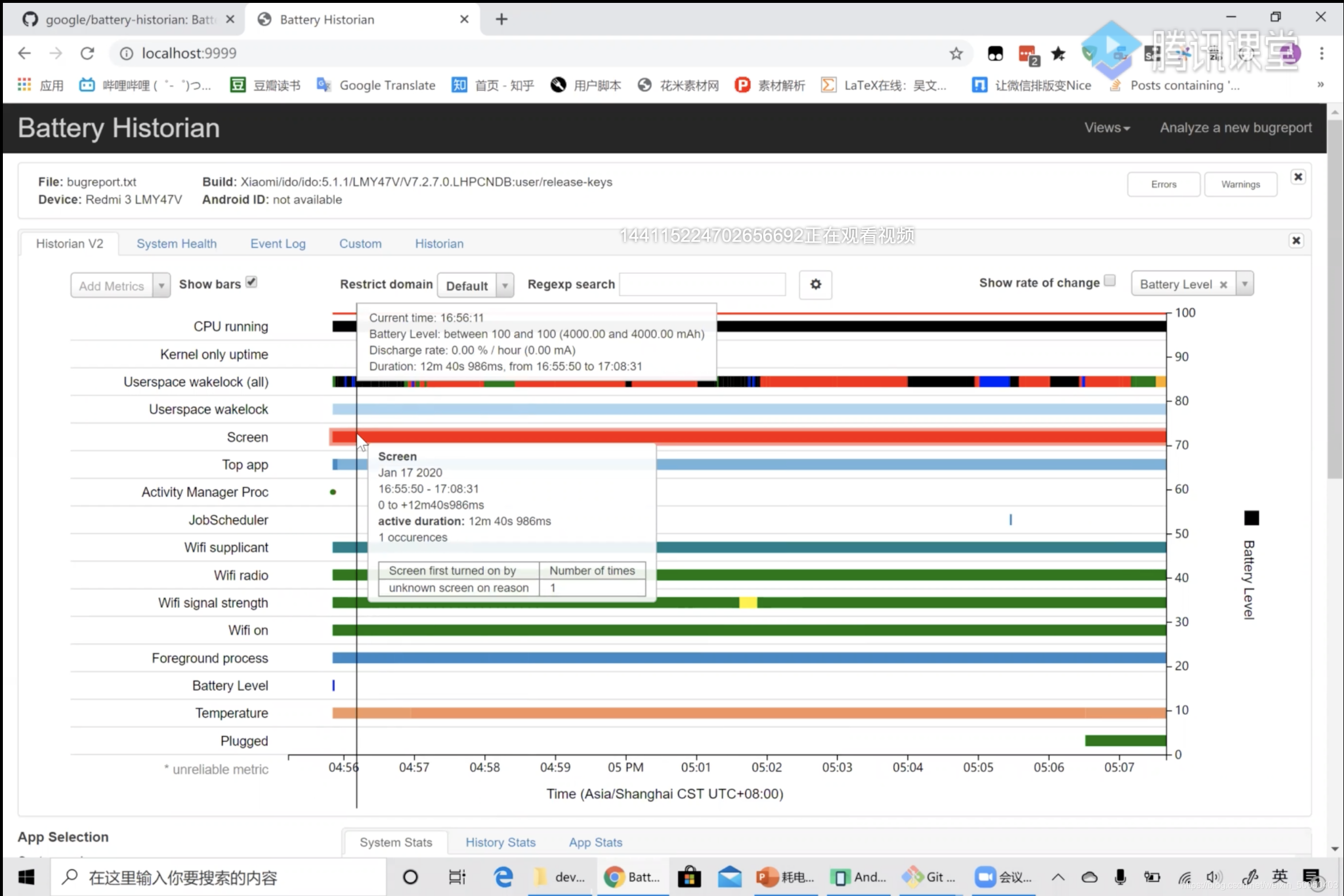Remove the Battery Level selection x

[1223, 285]
